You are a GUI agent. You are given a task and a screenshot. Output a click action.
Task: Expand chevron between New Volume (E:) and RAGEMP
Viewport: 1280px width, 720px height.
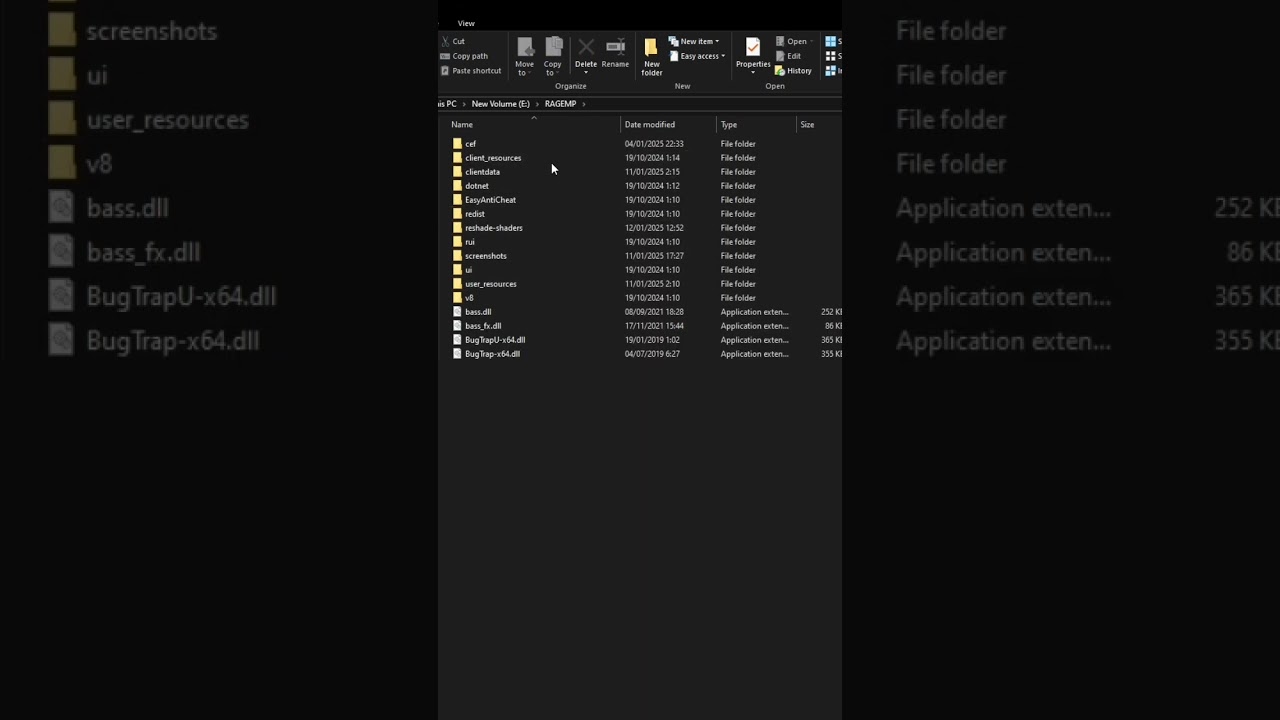(537, 104)
